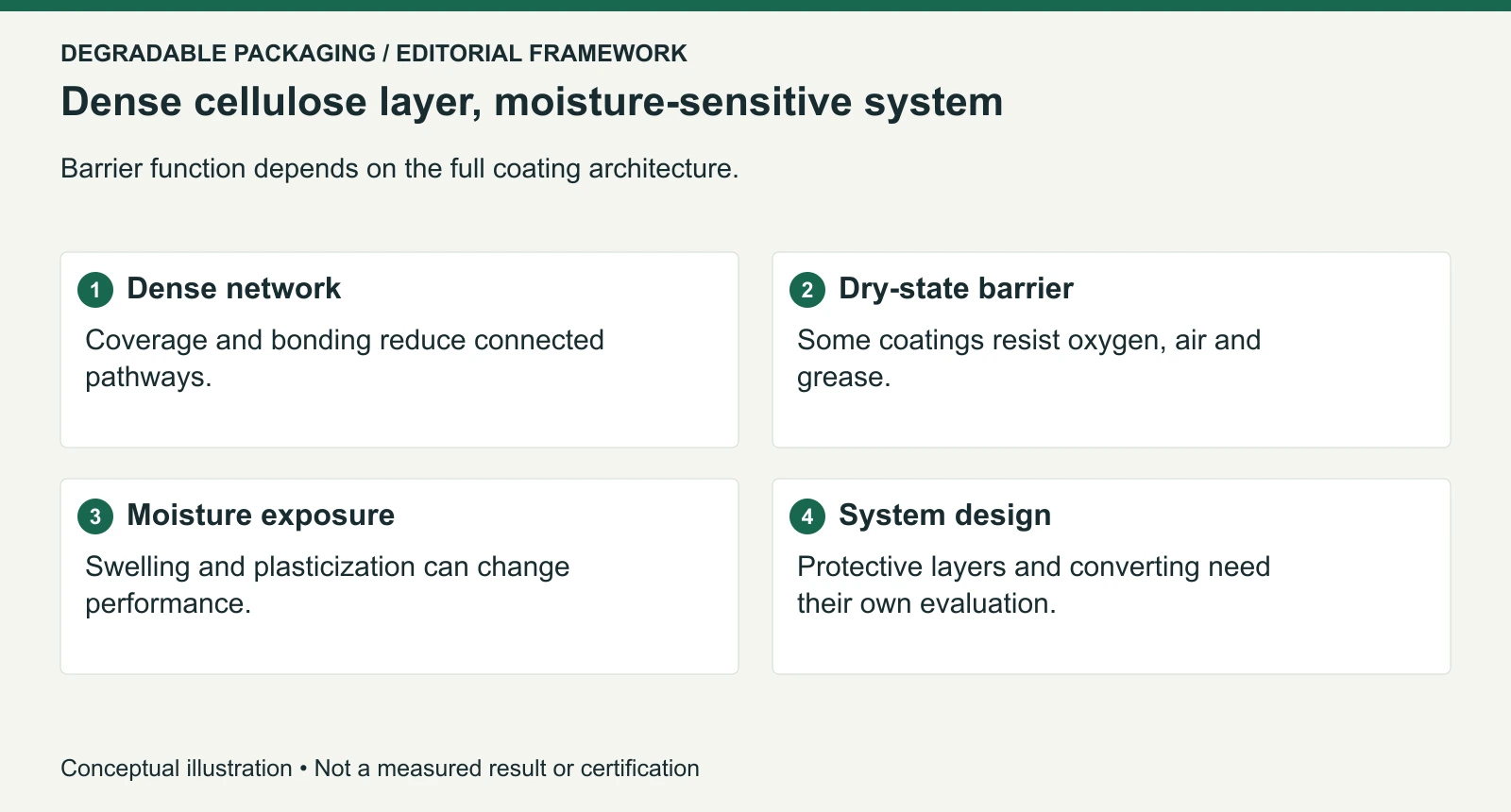Select the 'Dry-state barrier' card heading
Image resolution: width=1511 pixels, height=812 pixels.
[956, 288]
